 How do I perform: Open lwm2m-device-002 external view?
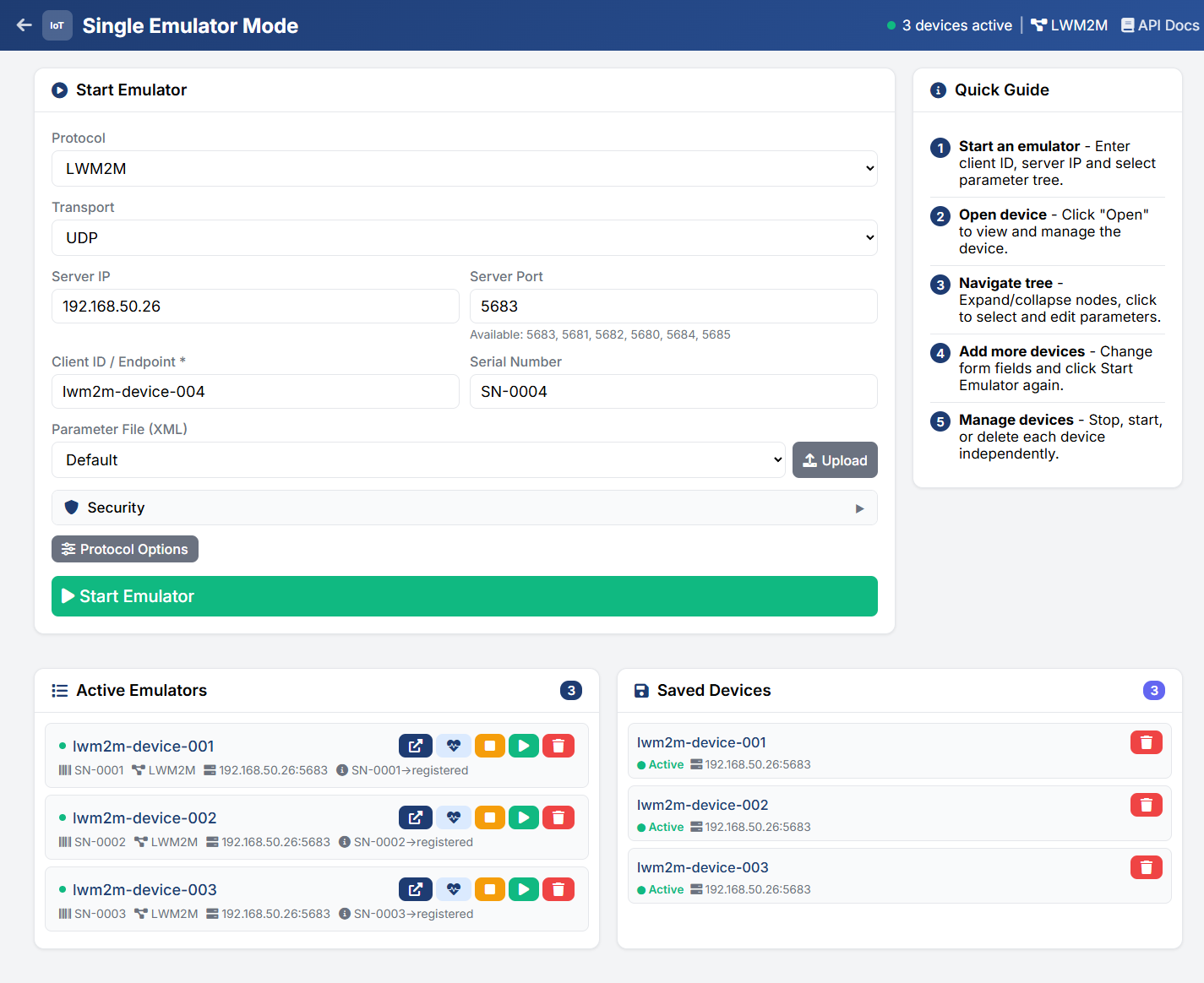pyautogui.click(x=416, y=817)
